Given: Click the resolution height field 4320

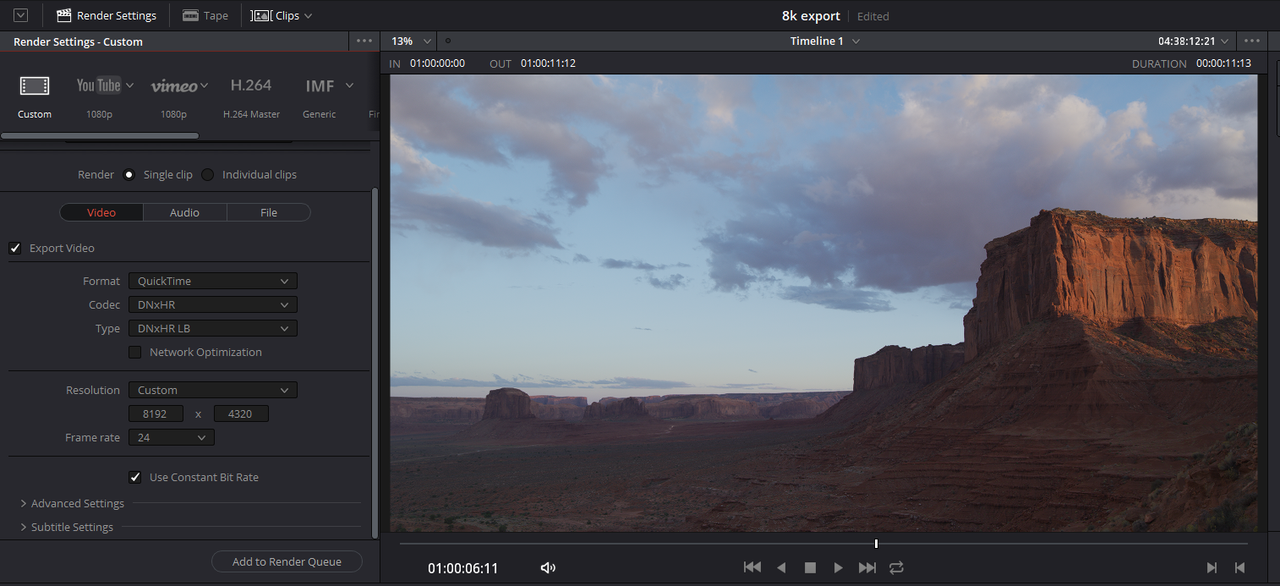Looking at the screenshot, I should (x=241, y=413).
